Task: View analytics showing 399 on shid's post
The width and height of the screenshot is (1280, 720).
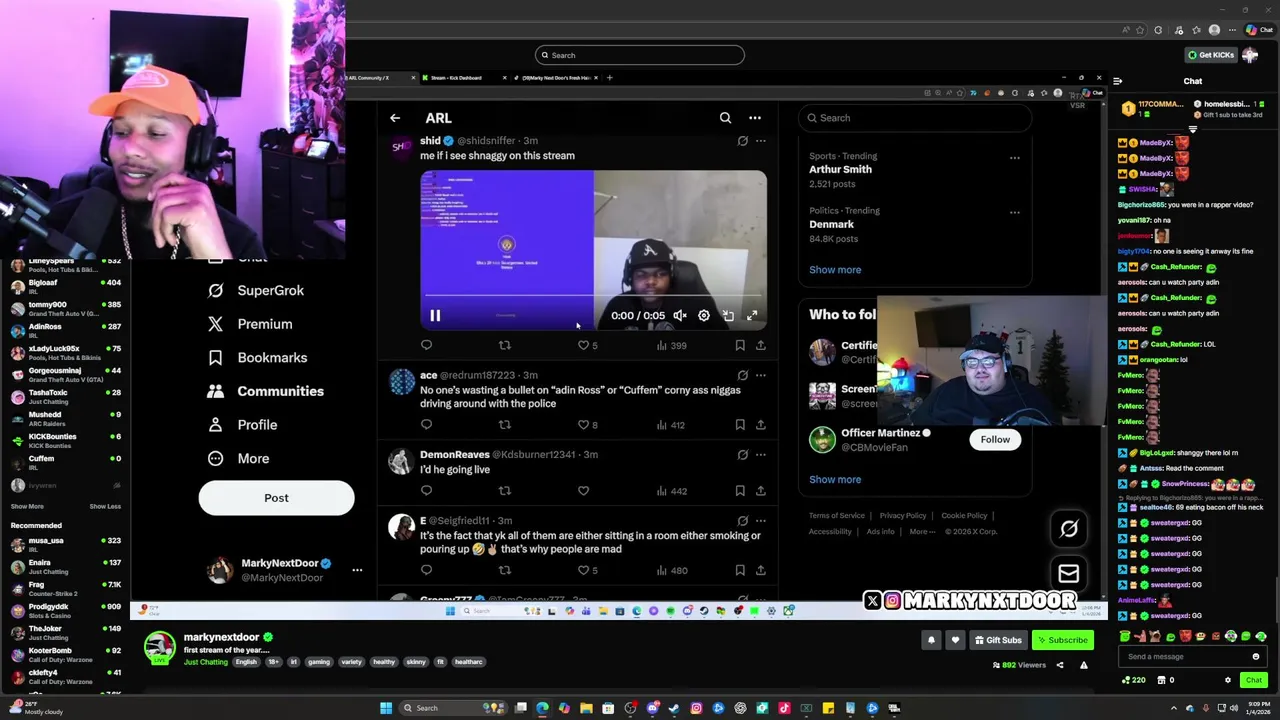Action: point(671,345)
